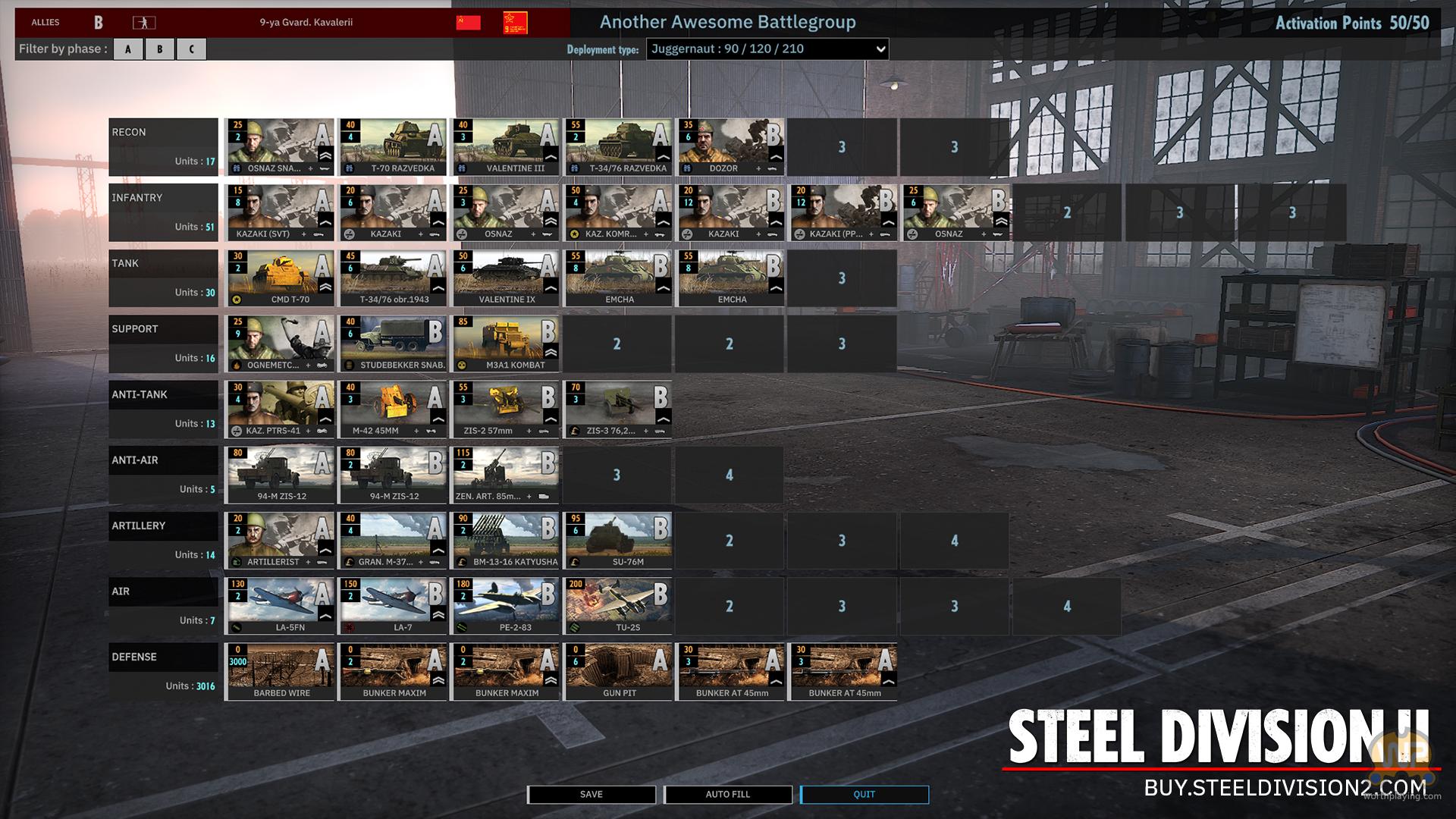Select the TU-2S bomber card
Image resolution: width=1456 pixels, height=819 pixels.
point(617,606)
